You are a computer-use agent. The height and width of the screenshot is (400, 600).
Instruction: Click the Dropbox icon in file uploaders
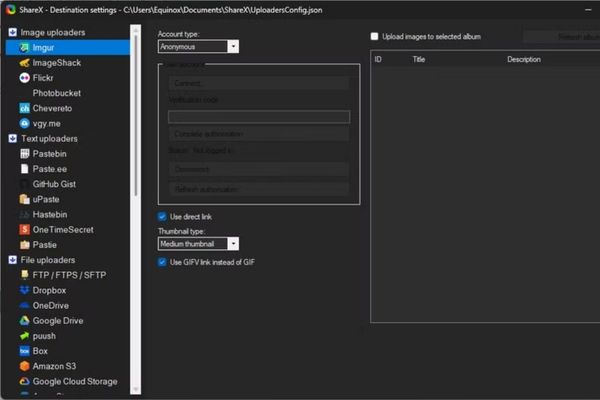[x=25, y=290]
